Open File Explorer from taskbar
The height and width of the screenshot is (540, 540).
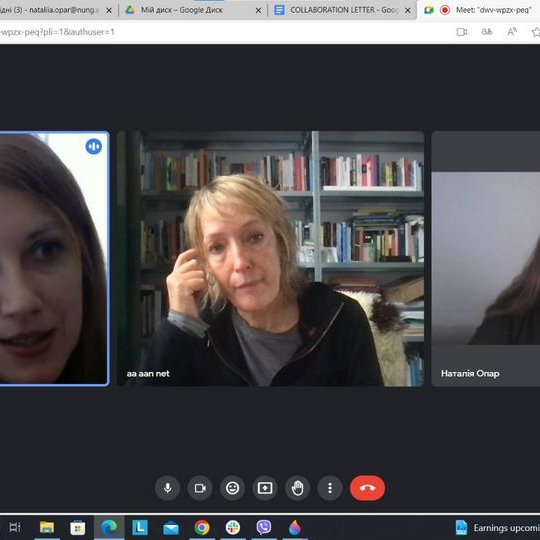[x=47, y=527]
